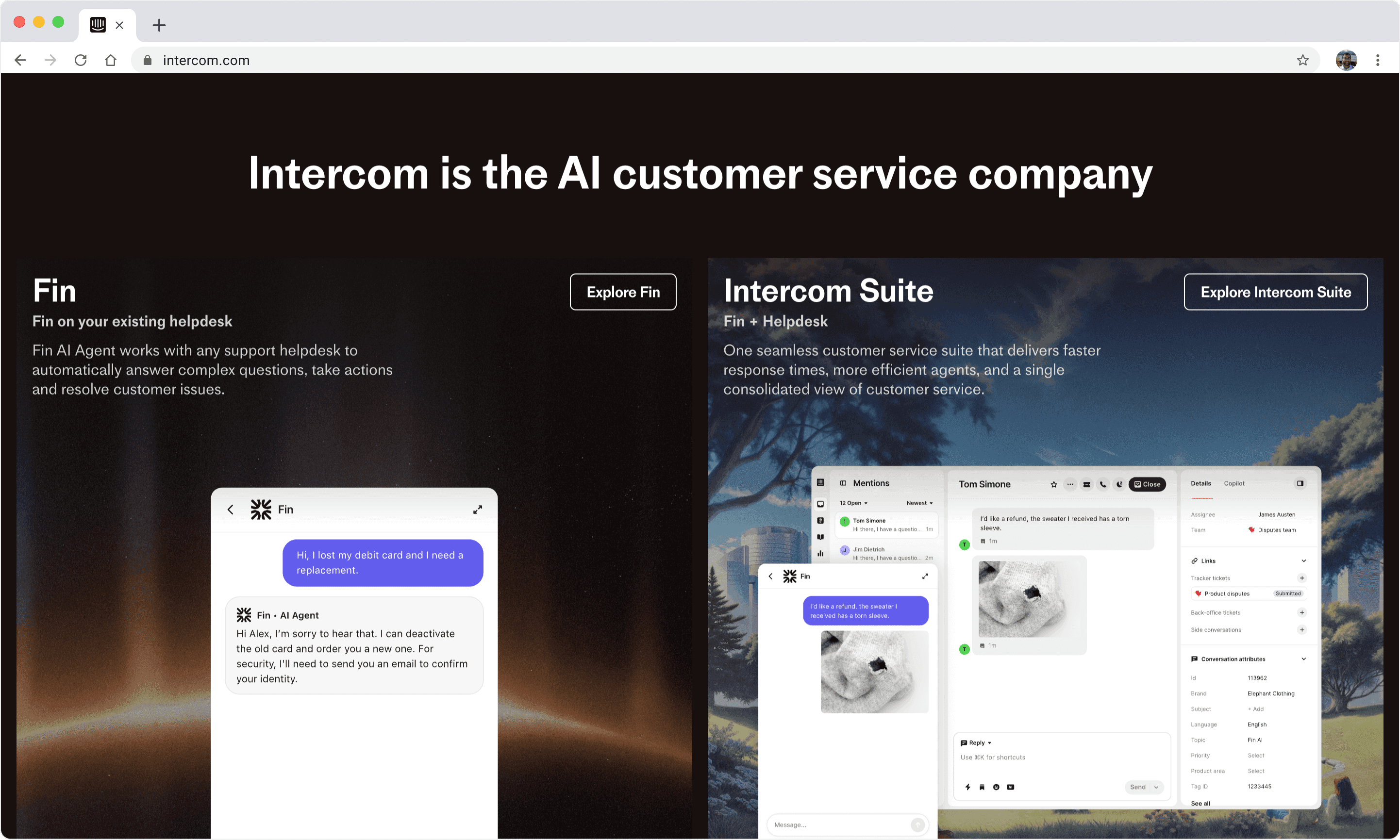Click the AI icon in the reply toolbar
This screenshot has width=1400, height=840.
tap(1011, 788)
